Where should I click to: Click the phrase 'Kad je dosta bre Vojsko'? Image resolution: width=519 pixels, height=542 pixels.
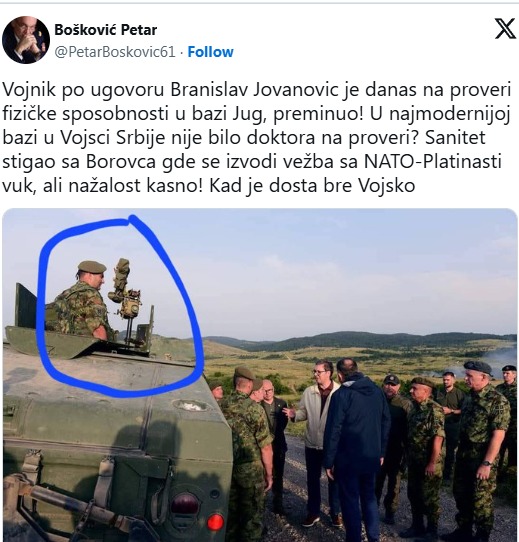312,185
